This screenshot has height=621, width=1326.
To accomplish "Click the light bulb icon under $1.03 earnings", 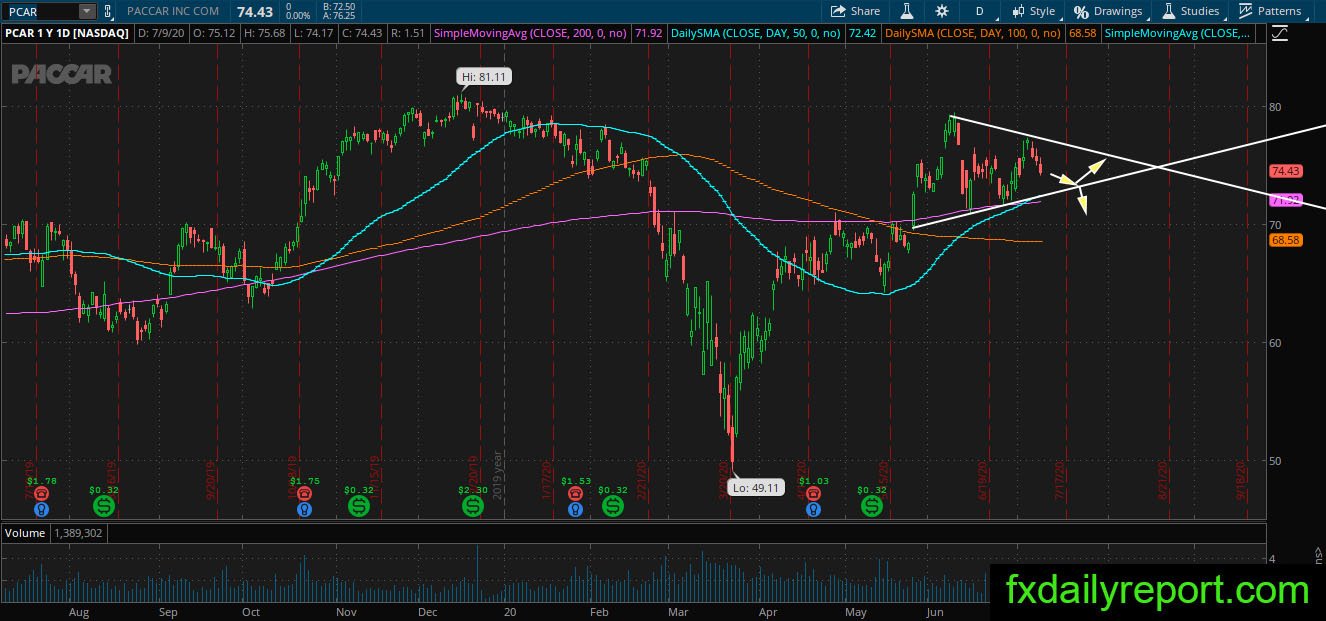I will (x=814, y=509).
